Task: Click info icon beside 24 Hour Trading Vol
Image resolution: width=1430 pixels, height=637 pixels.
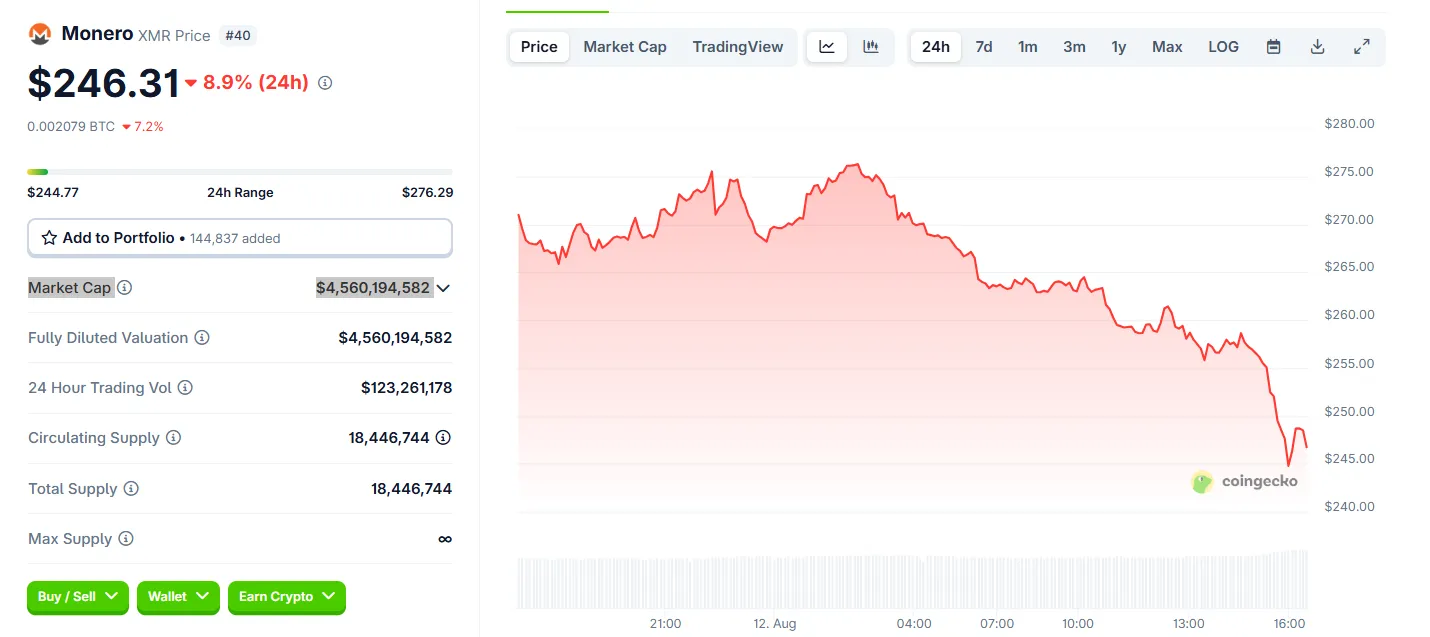Action: click(185, 388)
